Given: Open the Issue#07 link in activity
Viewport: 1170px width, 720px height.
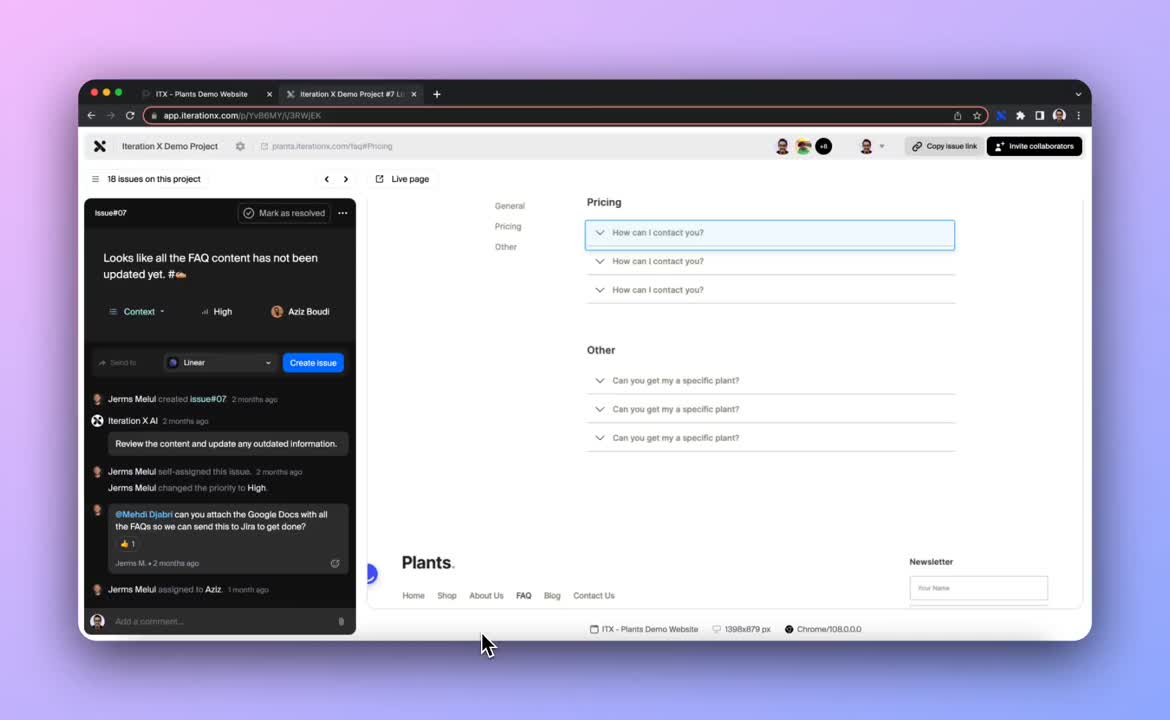Looking at the screenshot, I should tap(208, 399).
